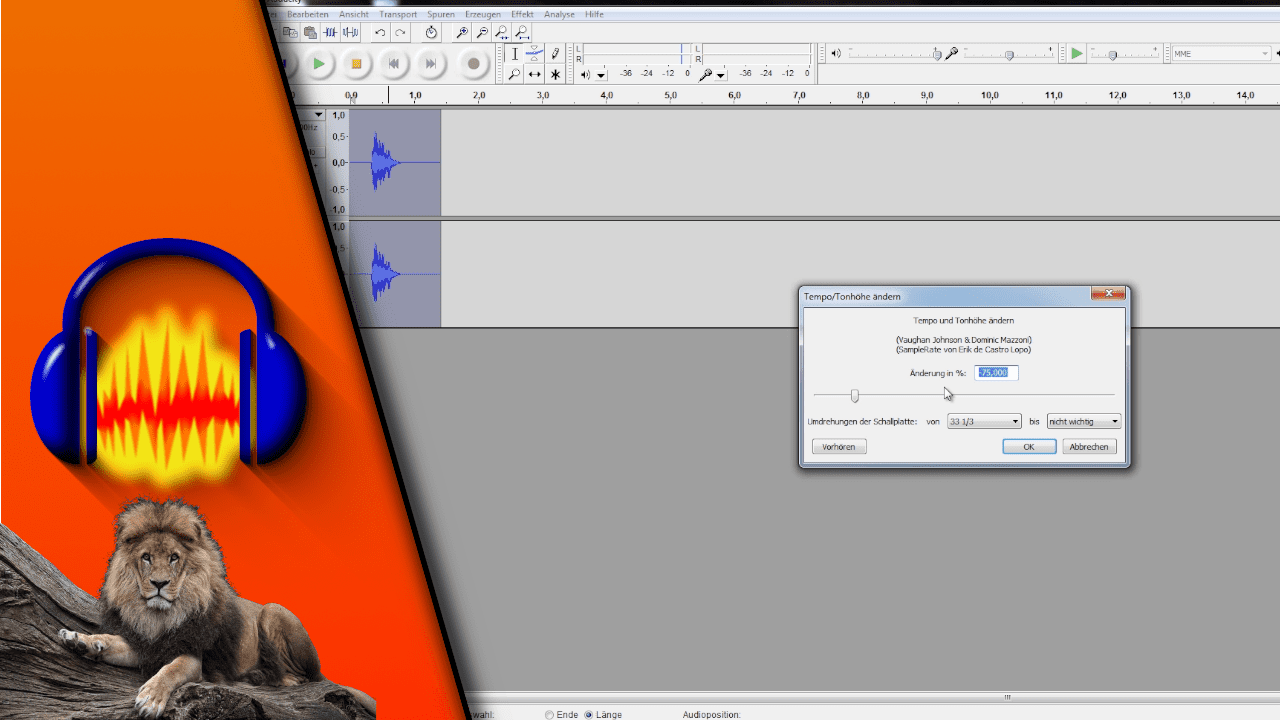Open the Spuren menu
The width and height of the screenshot is (1280, 720).
[x=440, y=14]
